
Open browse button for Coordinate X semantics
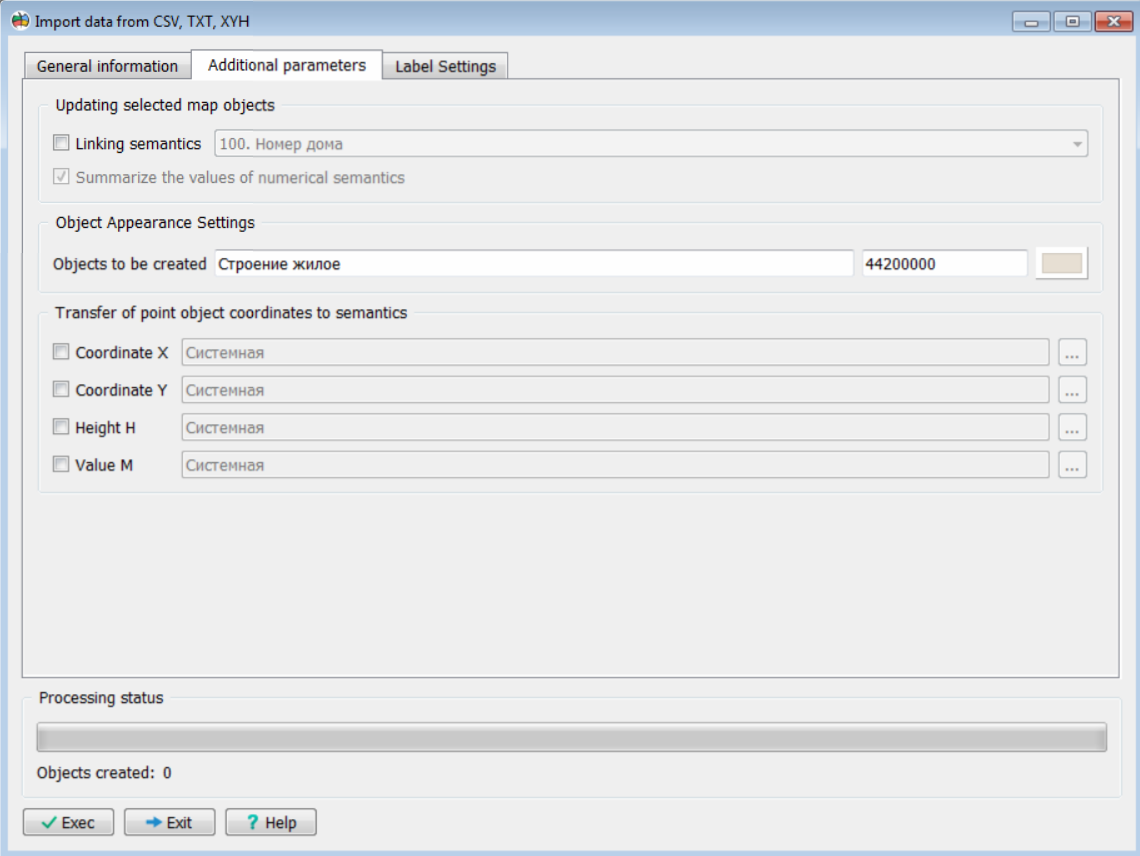point(1072,353)
